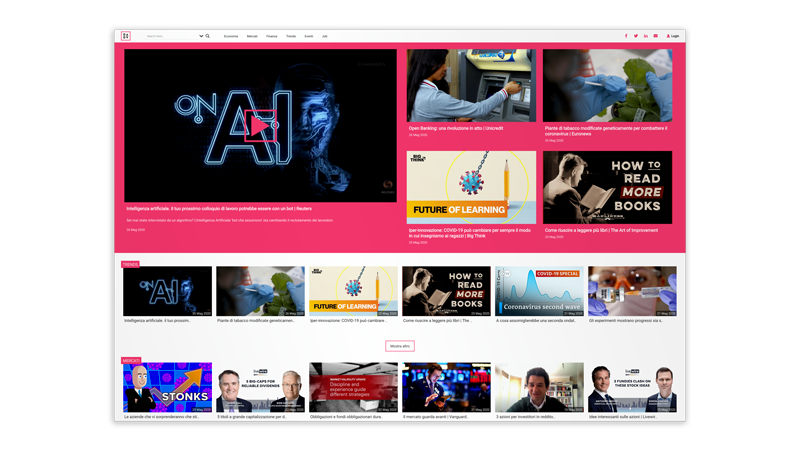This screenshot has height=450, width=800.
Task: Open the Finanza menu
Action: click(271, 36)
